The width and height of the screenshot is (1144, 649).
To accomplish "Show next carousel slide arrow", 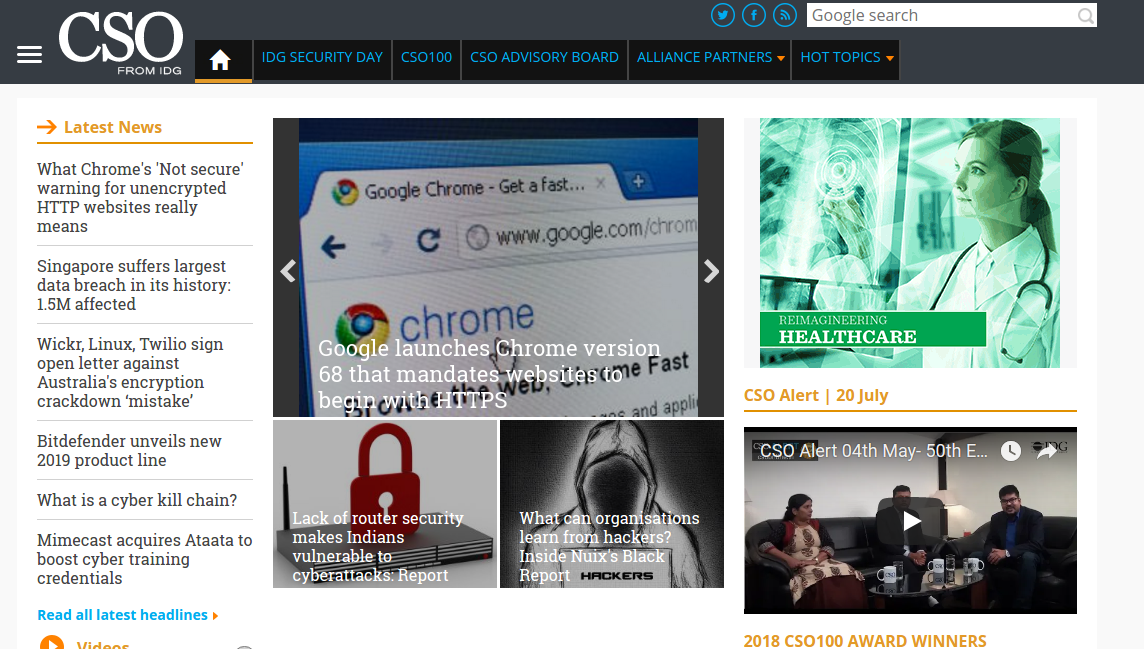I will pos(711,271).
